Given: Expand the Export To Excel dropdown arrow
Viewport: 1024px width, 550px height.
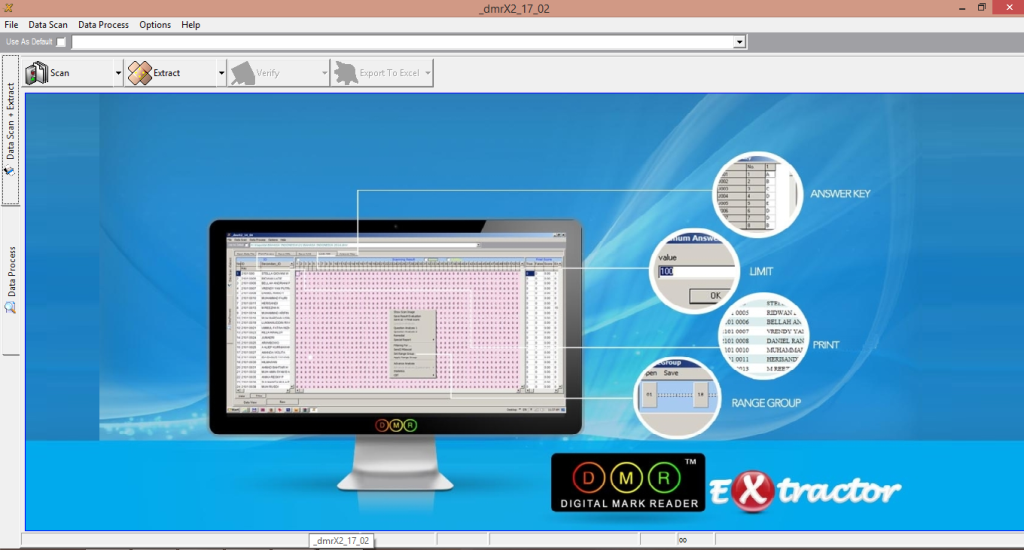Looking at the screenshot, I should tap(428, 73).
